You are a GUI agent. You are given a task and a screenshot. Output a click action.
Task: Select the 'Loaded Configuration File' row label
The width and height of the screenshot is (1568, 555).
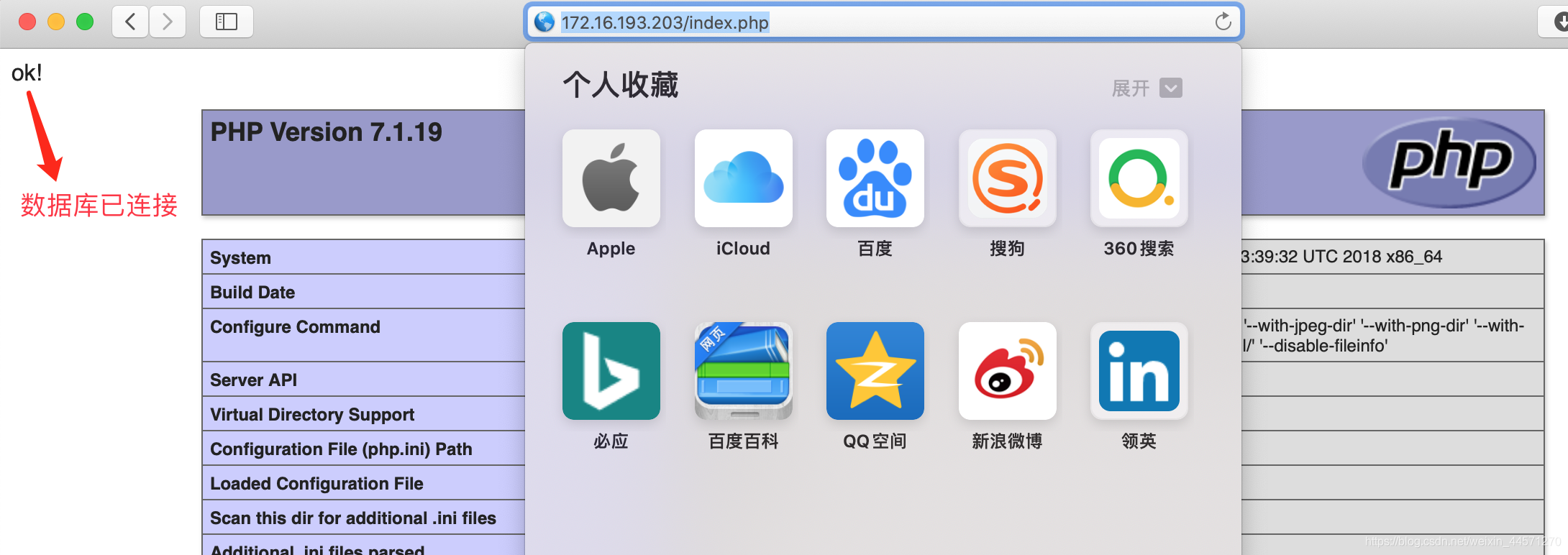tap(316, 484)
